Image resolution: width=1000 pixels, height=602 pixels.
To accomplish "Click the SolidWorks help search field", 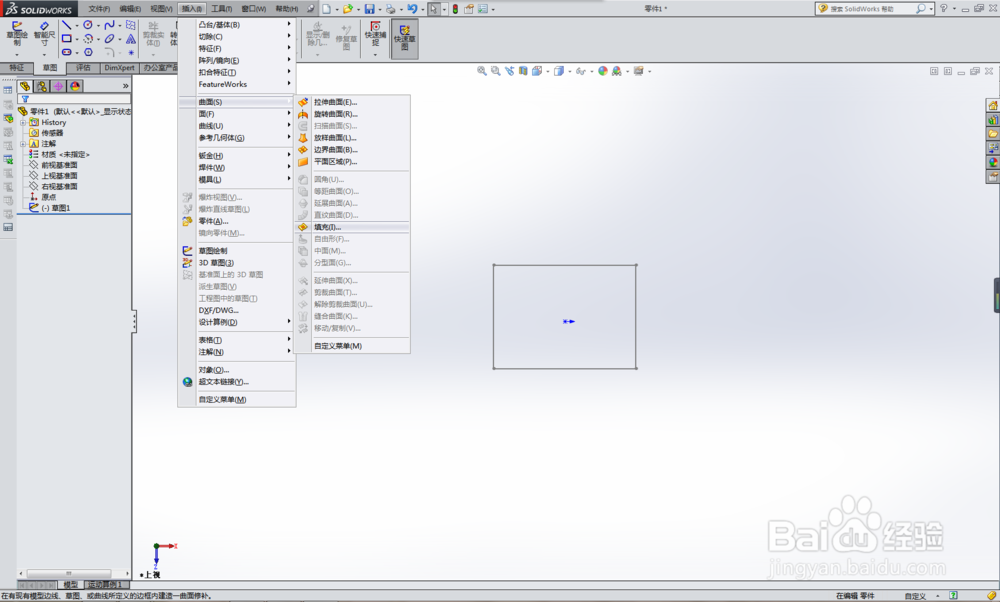I will coord(871,8).
